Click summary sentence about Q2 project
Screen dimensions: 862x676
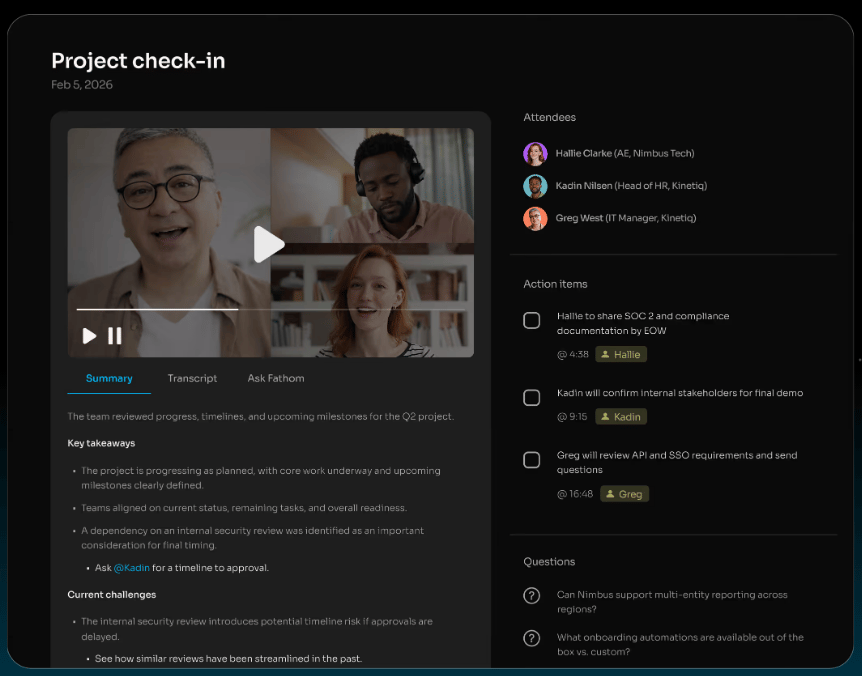tap(261, 417)
